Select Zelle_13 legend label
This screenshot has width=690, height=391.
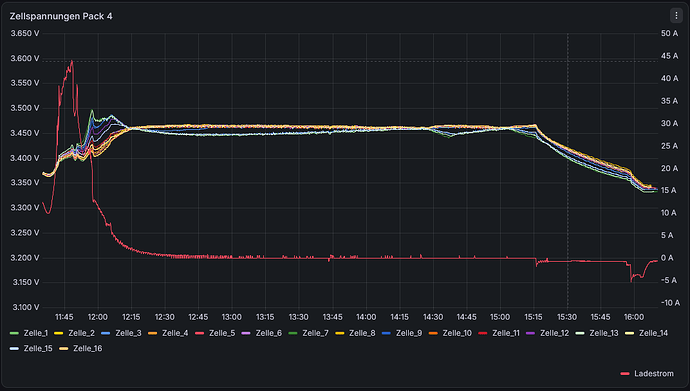(x=604, y=333)
